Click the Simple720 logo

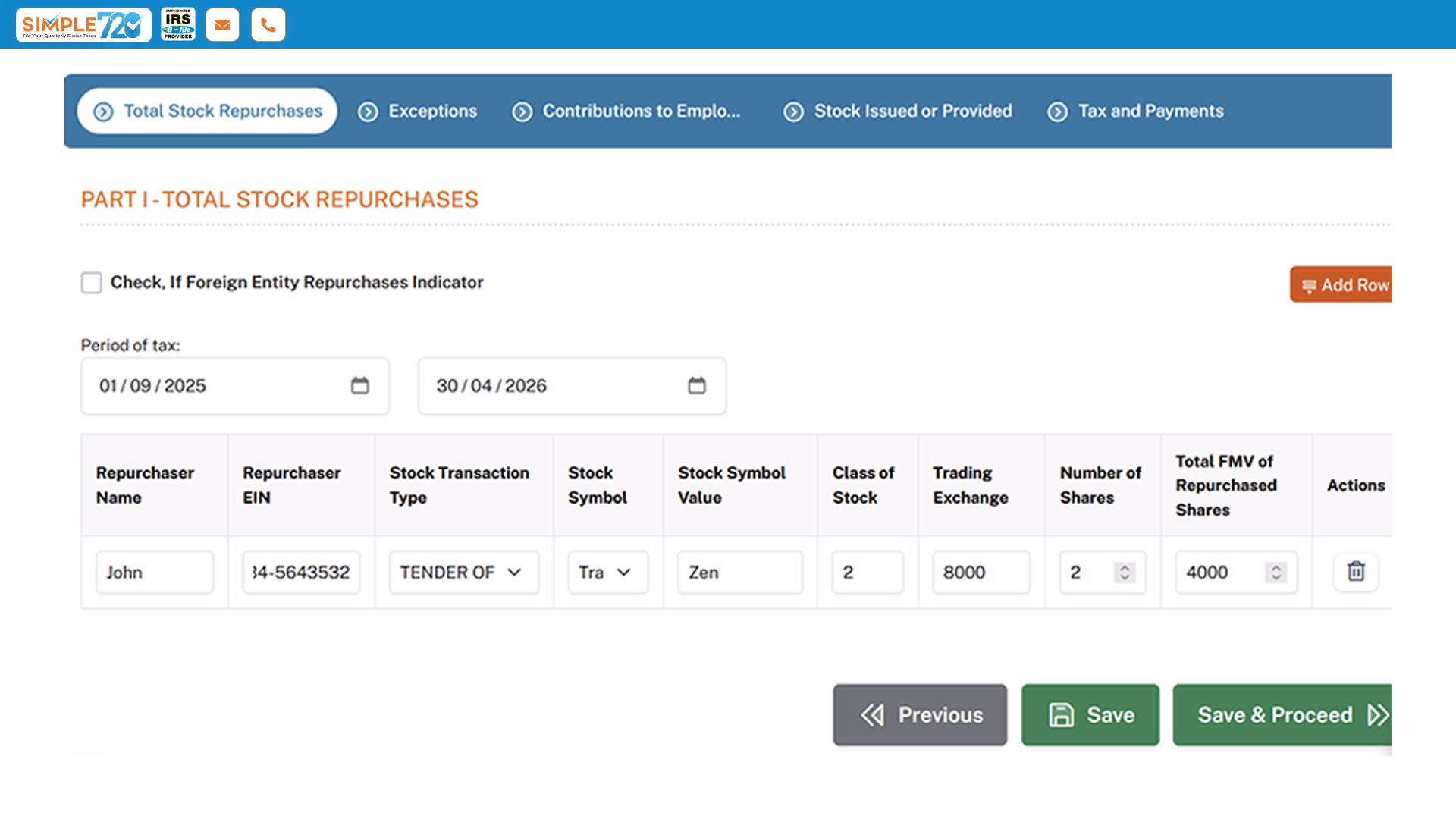point(83,25)
